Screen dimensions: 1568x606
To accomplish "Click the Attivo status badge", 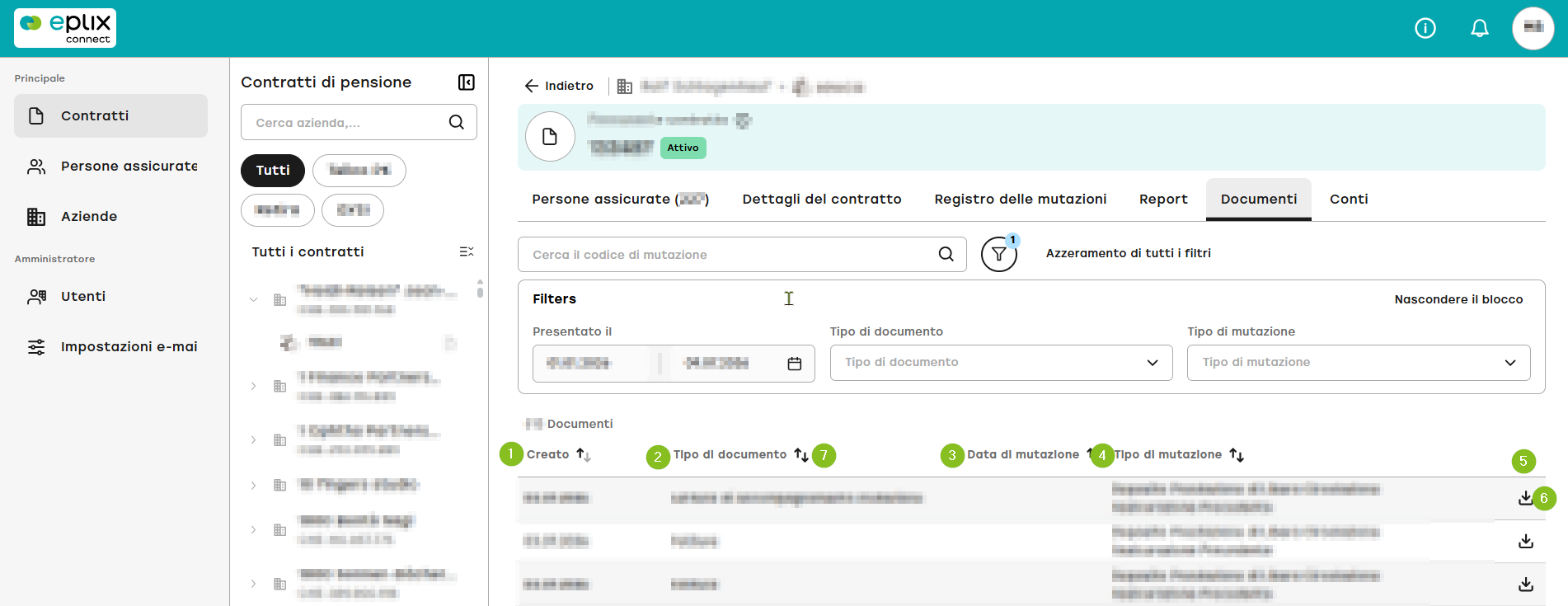I will pos(683,148).
